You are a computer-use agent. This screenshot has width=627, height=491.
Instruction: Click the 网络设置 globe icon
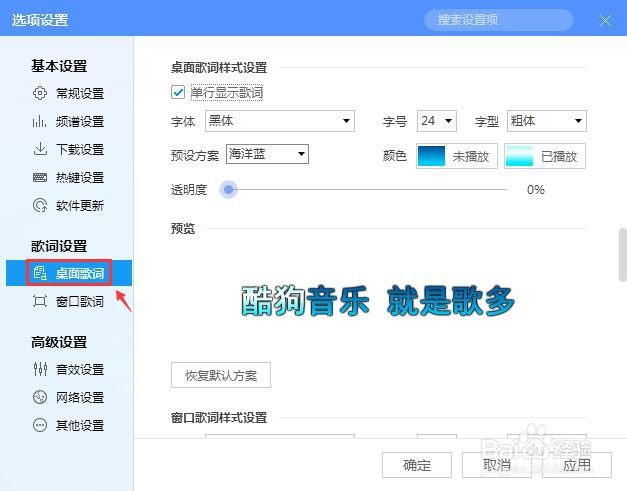tap(40, 397)
